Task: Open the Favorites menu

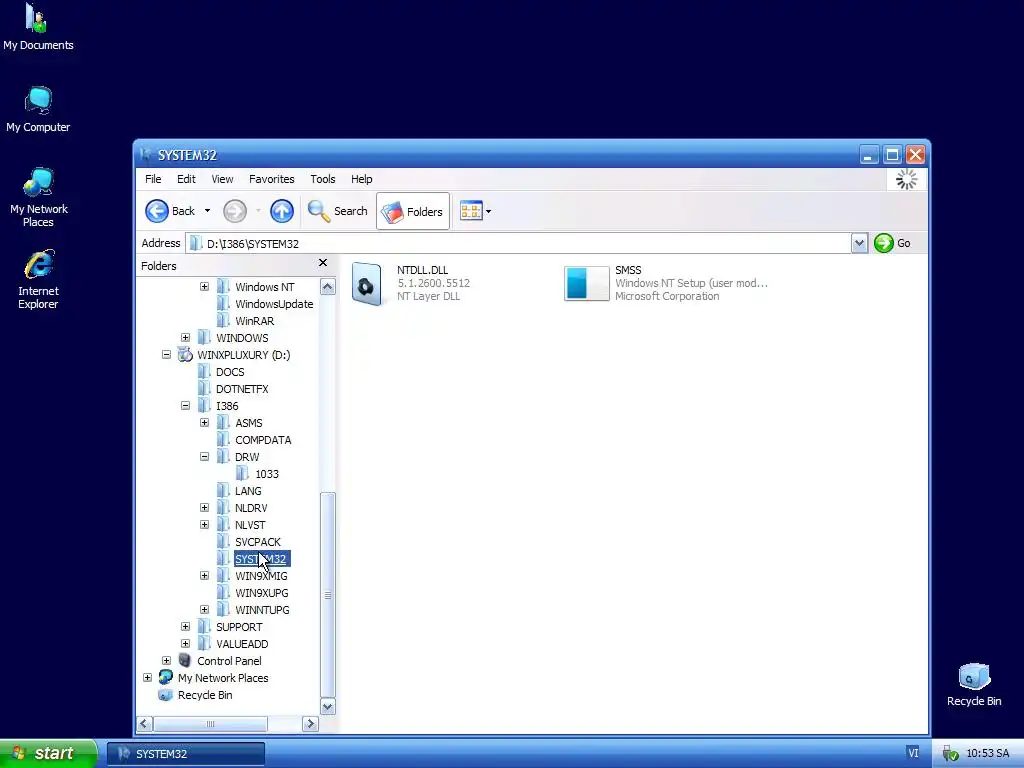Action: (272, 179)
